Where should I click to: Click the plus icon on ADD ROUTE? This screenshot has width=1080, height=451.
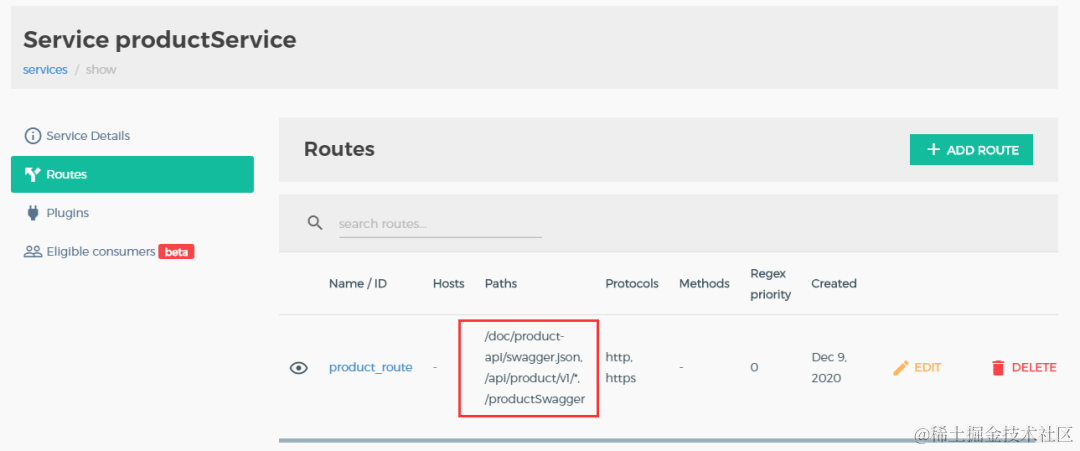click(x=933, y=149)
